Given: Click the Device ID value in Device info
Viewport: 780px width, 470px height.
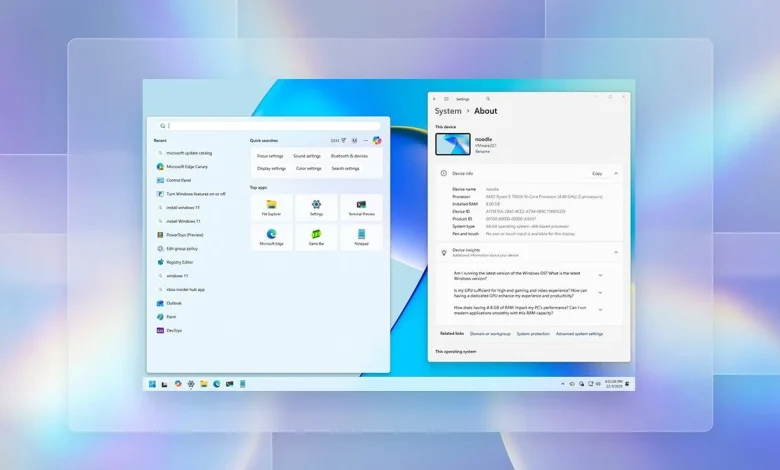Looking at the screenshot, I should click(x=525, y=212).
